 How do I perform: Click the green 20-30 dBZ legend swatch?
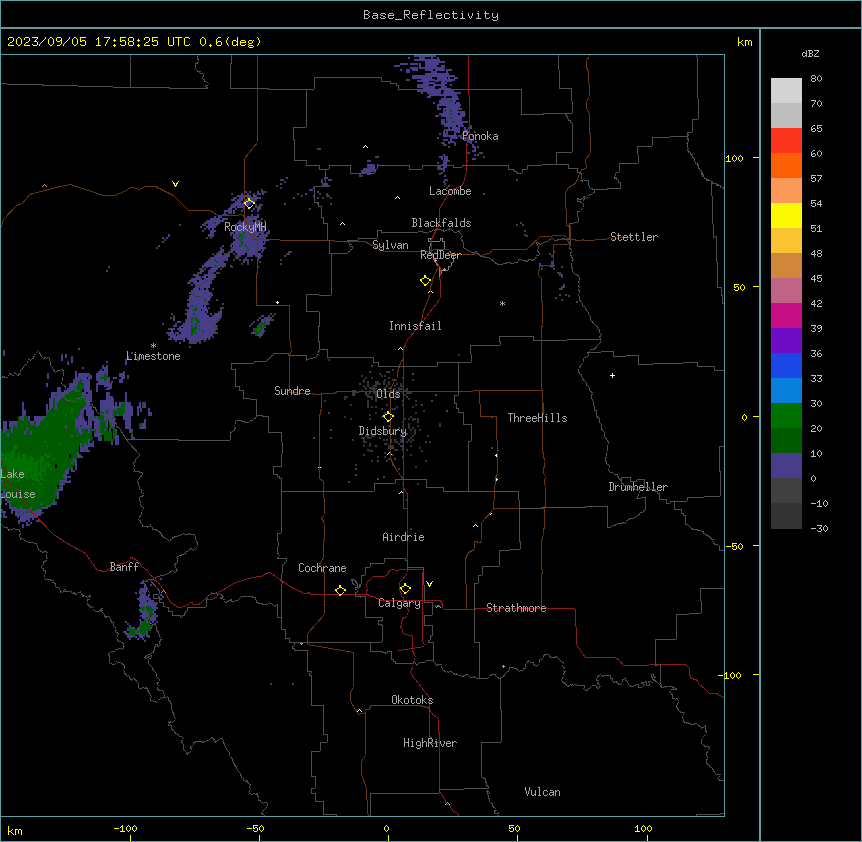coord(786,416)
